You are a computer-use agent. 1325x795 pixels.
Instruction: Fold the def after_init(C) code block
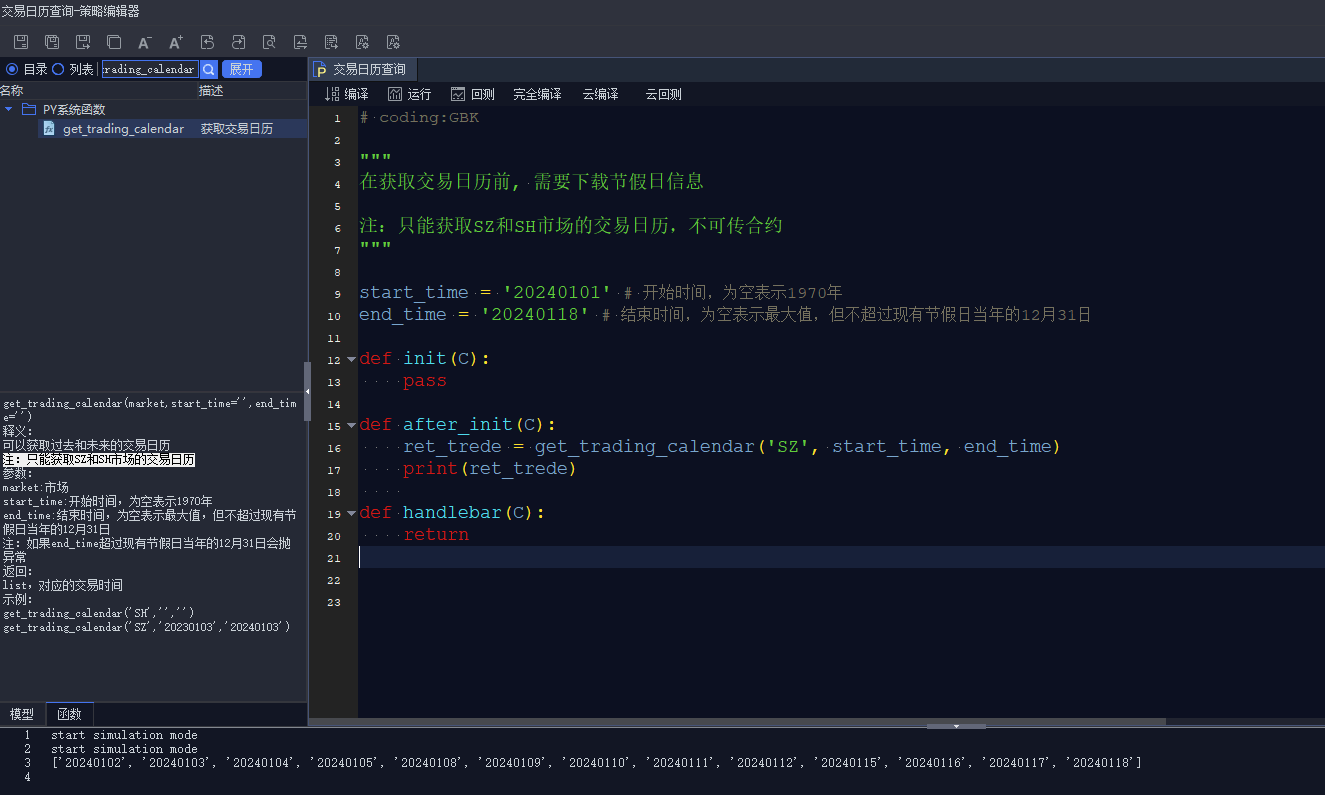point(351,425)
